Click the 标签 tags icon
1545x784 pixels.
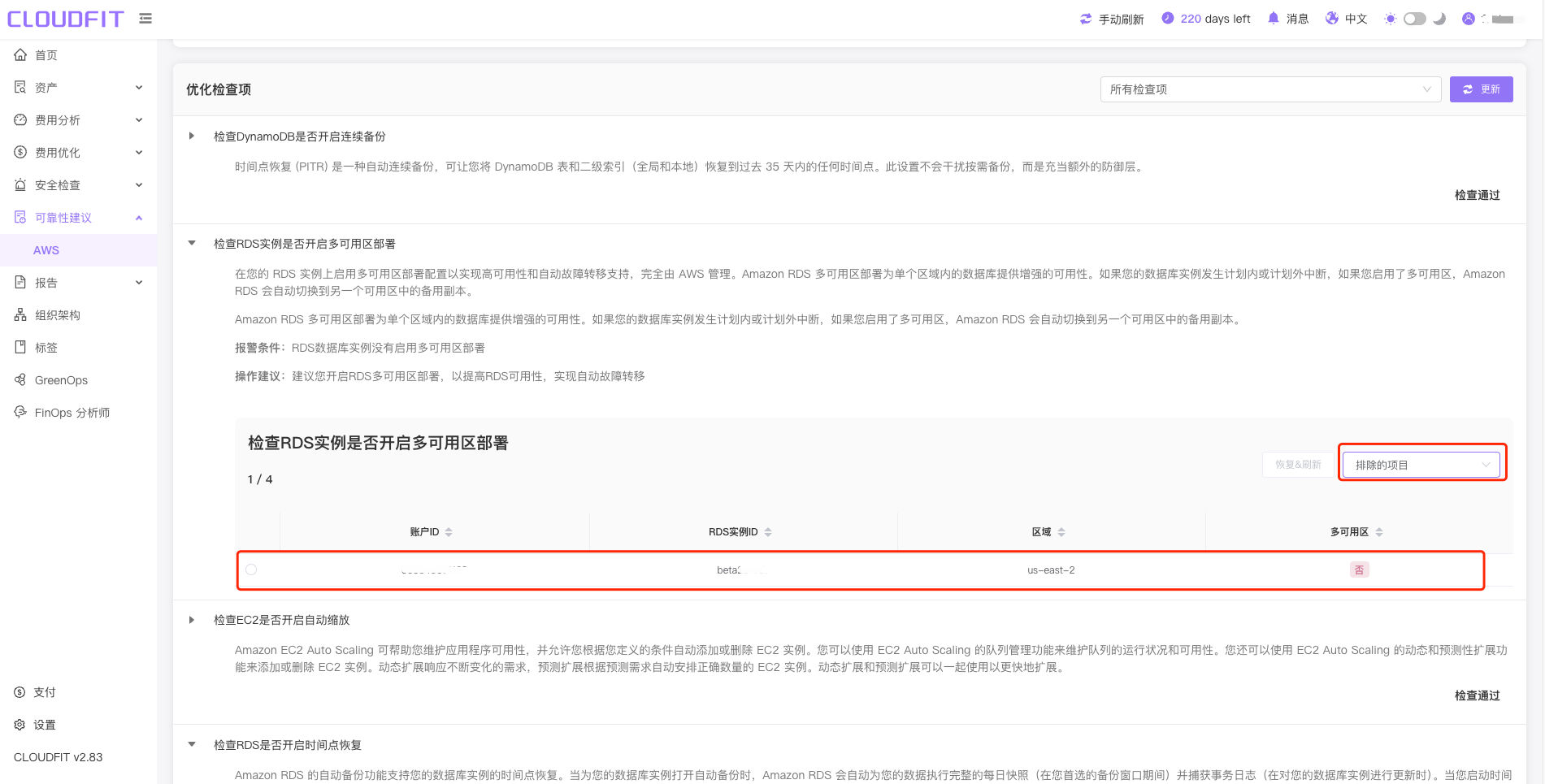pos(20,347)
